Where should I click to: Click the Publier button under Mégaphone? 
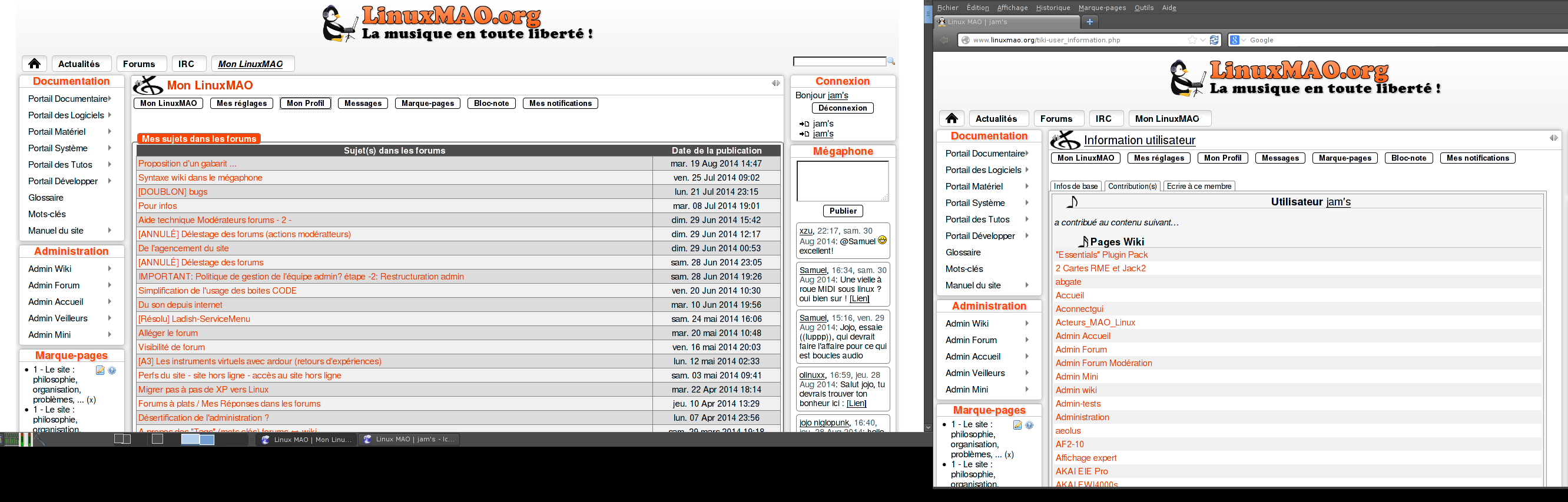tap(843, 211)
